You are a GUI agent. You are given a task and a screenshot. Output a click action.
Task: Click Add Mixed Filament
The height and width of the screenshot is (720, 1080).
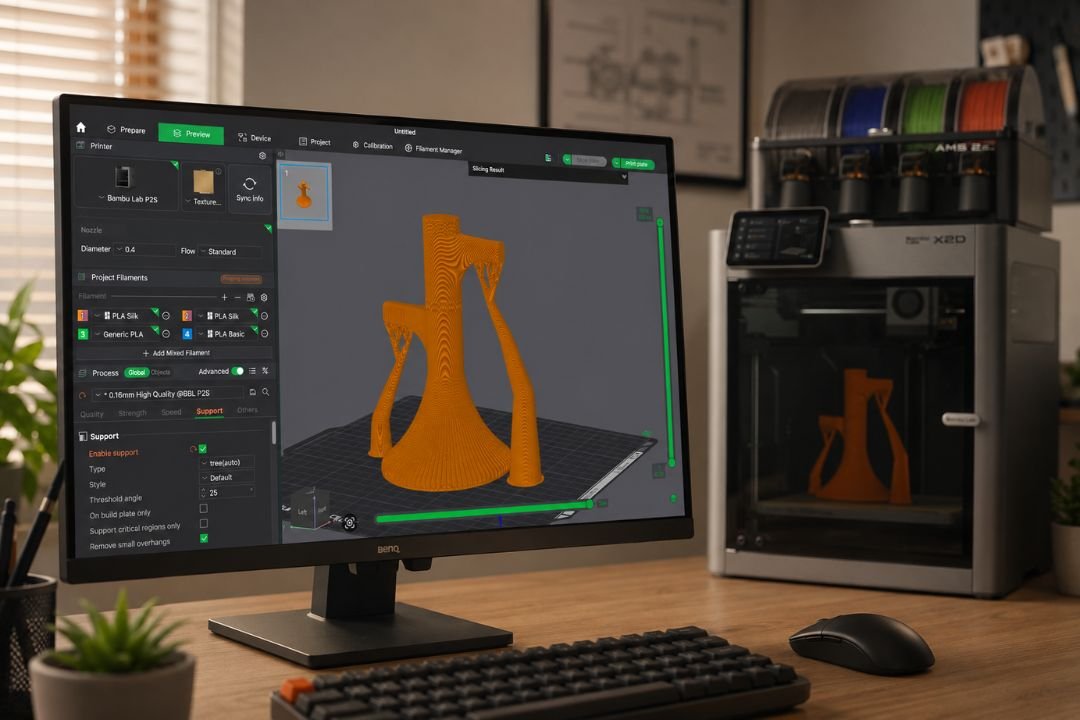click(x=176, y=353)
